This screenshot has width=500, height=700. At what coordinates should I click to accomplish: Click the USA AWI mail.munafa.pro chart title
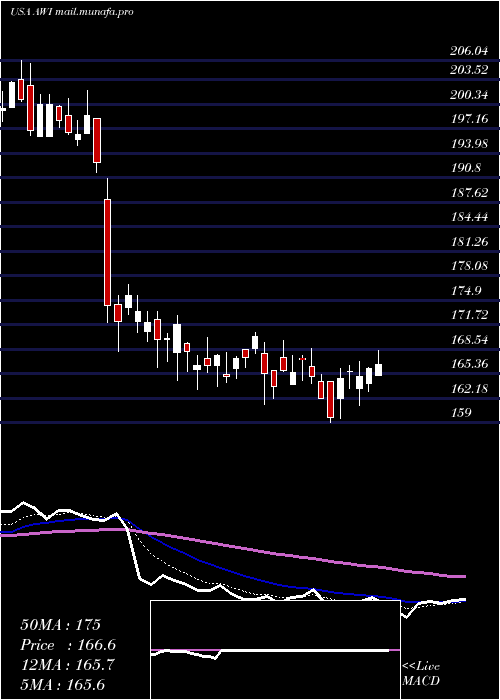coord(72,12)
